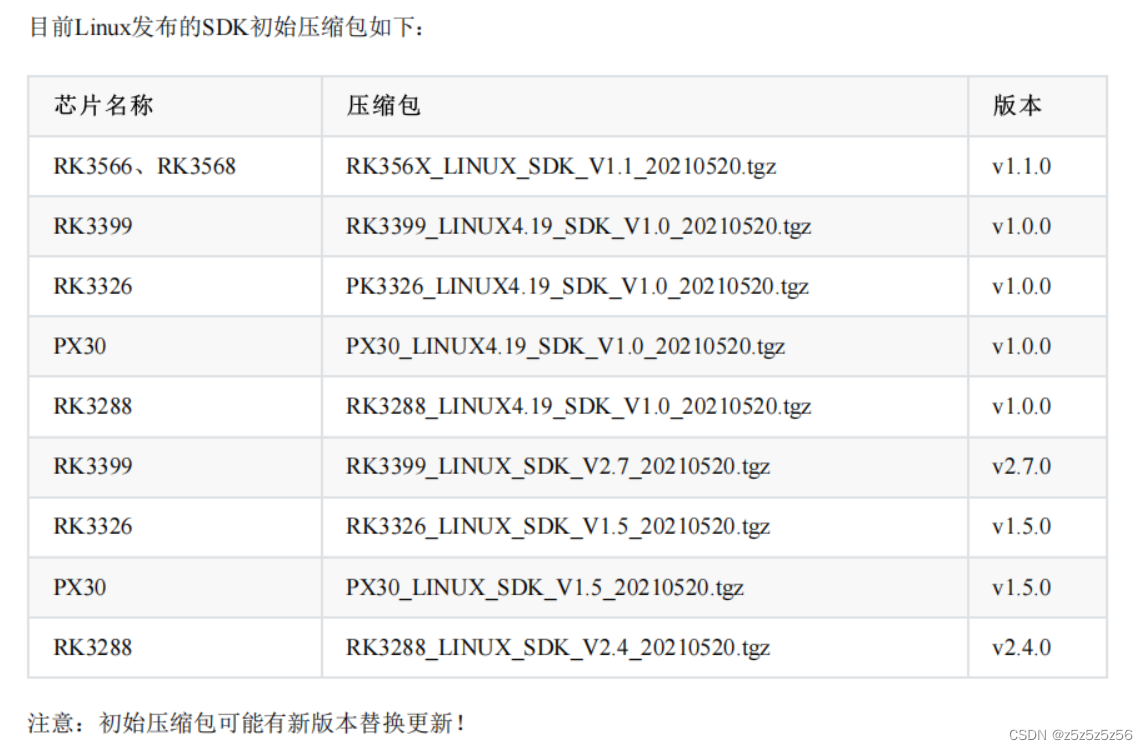
Task: Select RK3326_LINUX_SDK_V1.5_20210520.tgz package entry
Action: click(558, 526)
